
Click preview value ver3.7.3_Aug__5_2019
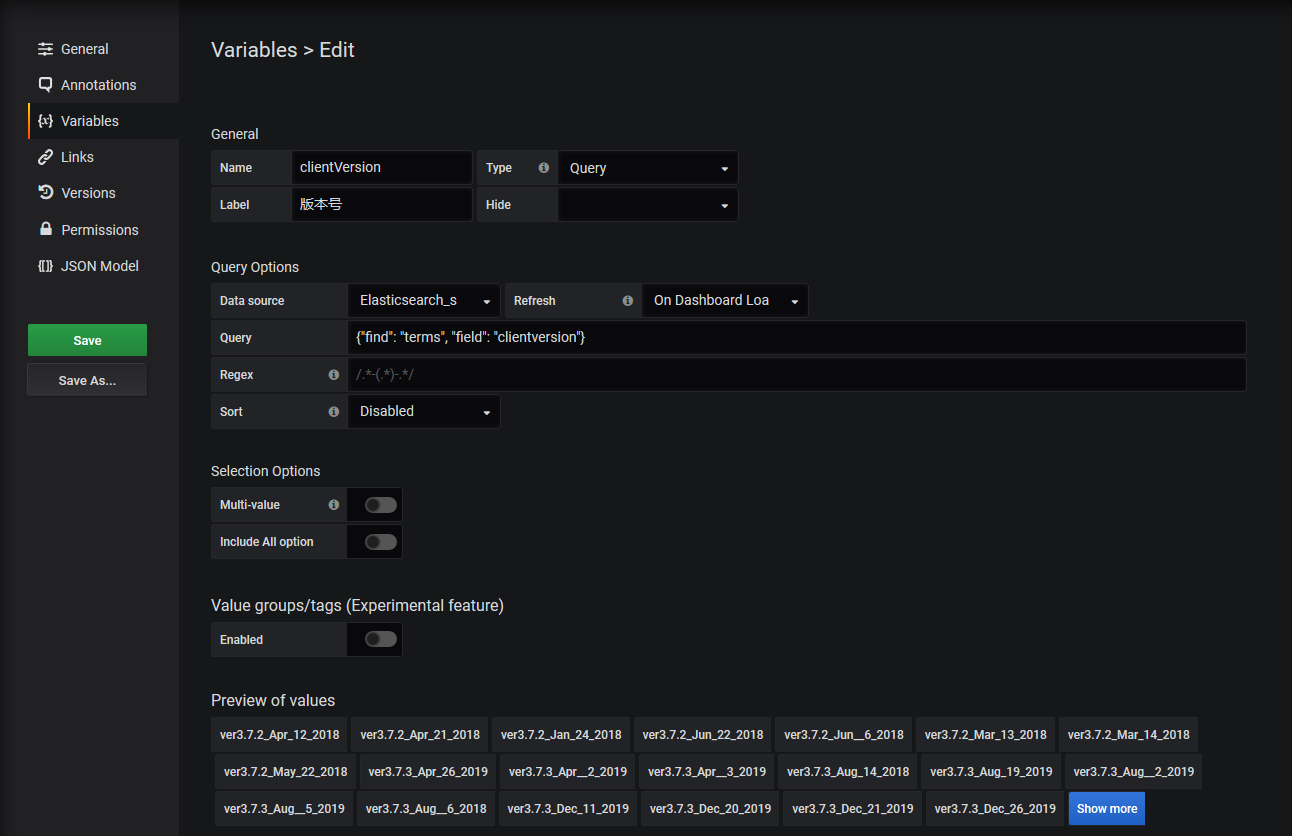pyautogui.click(x=284, y=808)
